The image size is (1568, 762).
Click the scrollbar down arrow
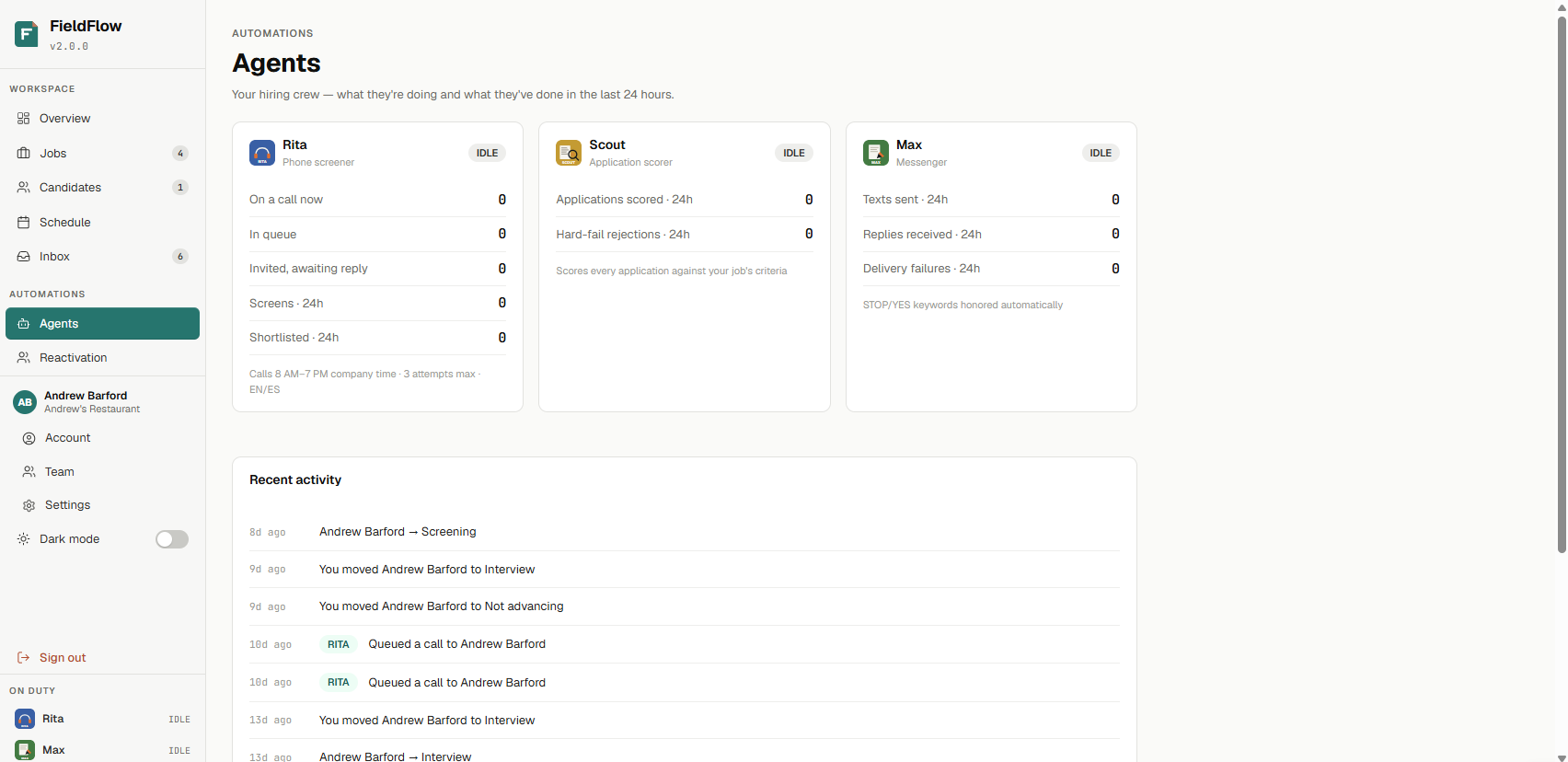click(1562, 756)
